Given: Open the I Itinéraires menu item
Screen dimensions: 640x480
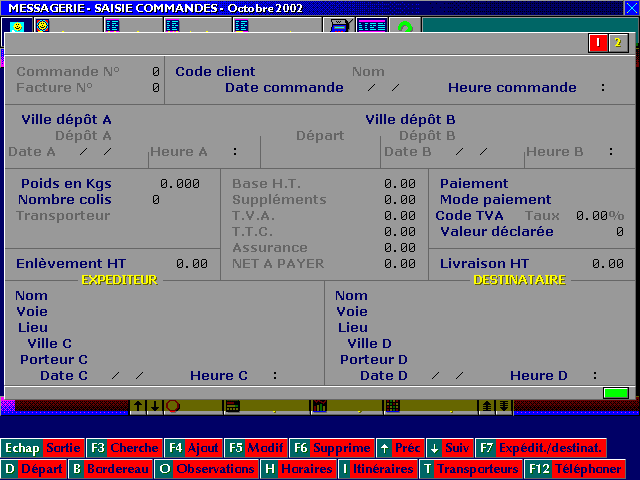Looking at the screenshot, I should coord(379,469).
